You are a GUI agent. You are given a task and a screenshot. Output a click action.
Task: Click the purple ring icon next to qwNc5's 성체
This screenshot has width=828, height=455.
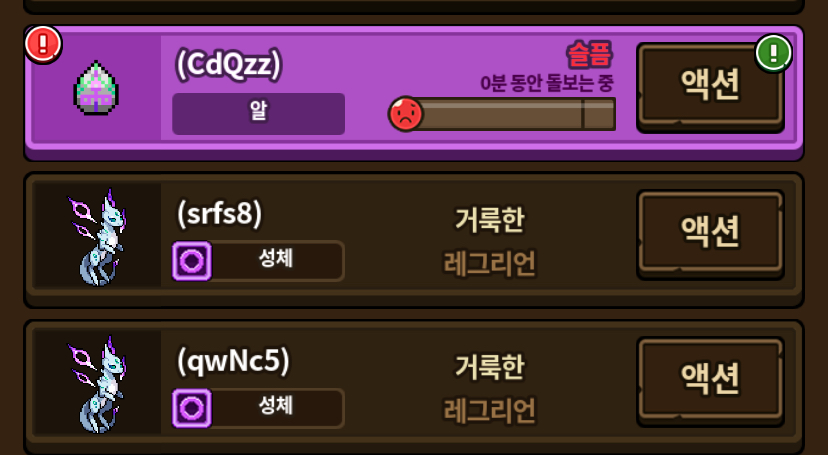[192, 408]
